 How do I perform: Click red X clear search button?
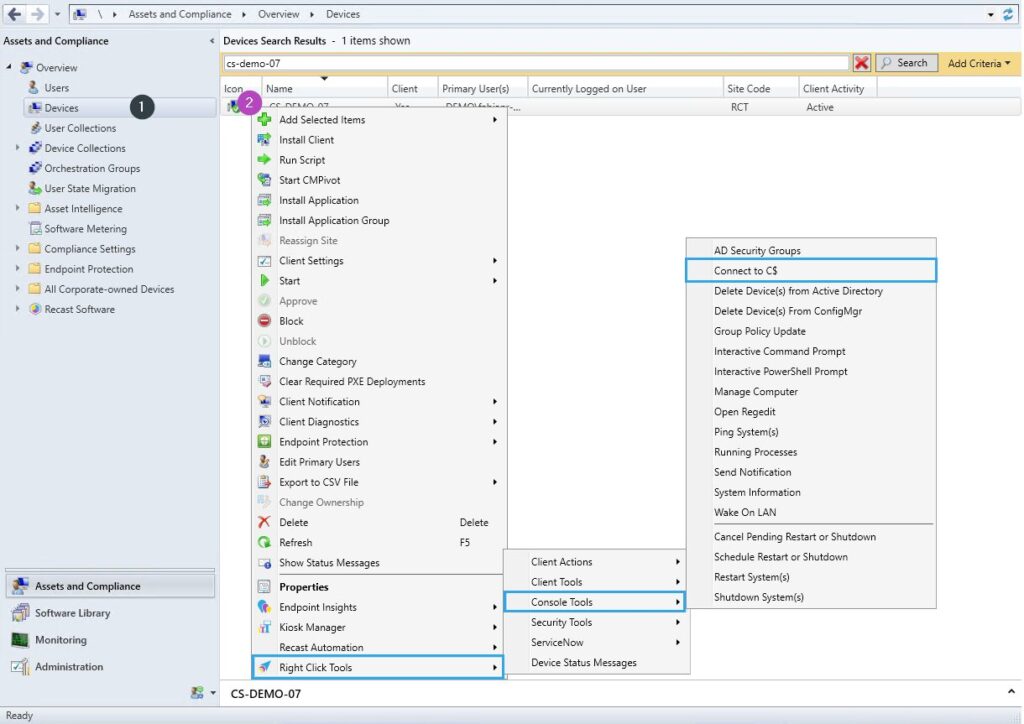coord(862,63)
